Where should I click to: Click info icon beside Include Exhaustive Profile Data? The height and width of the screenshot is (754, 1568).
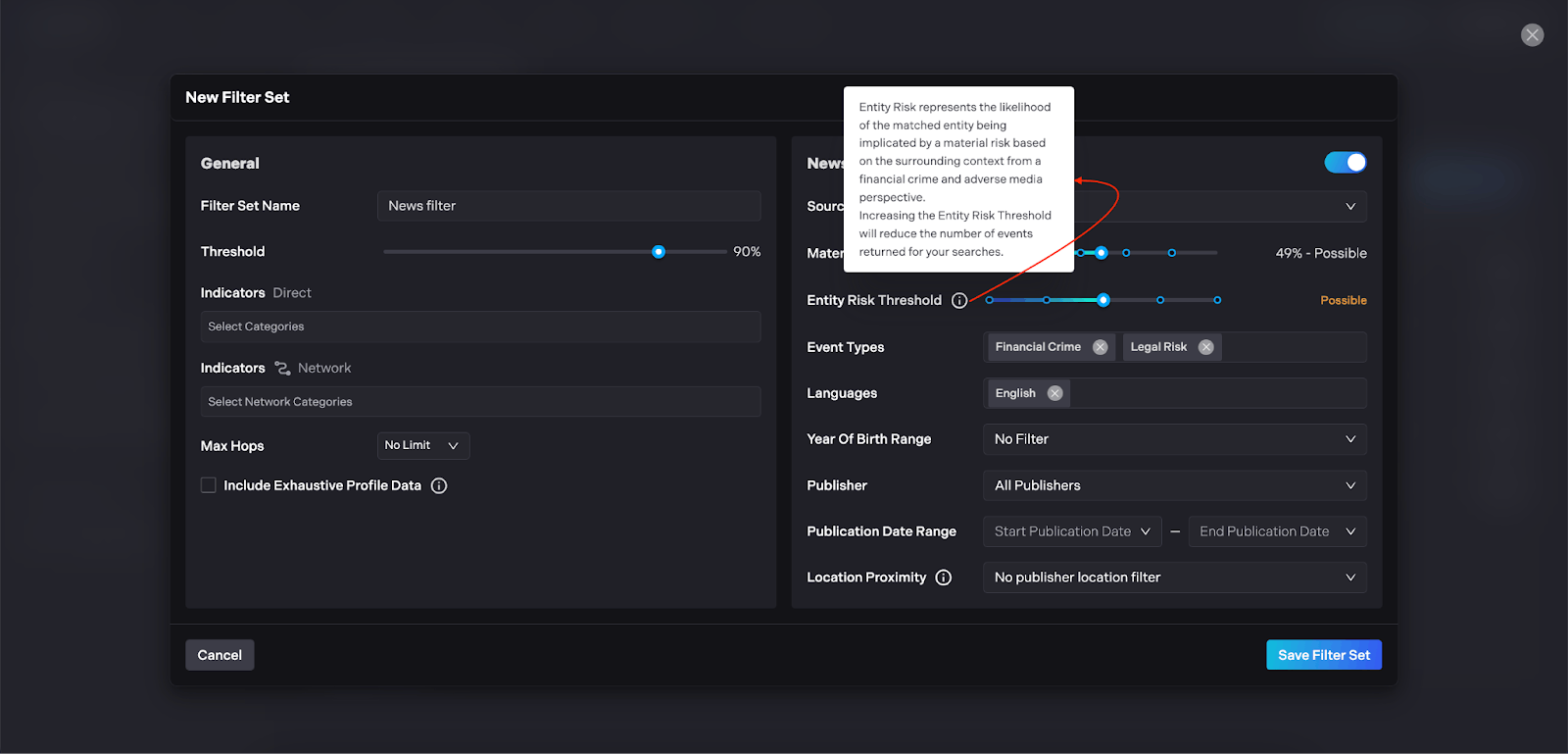tap(439, 486)
